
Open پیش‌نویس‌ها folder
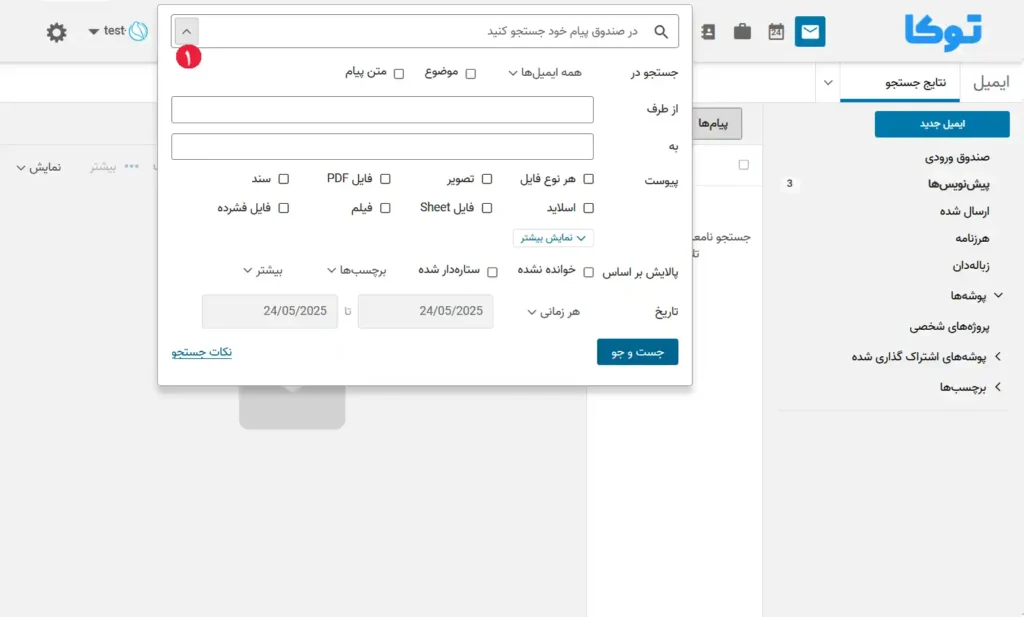(x=958, y=185)
